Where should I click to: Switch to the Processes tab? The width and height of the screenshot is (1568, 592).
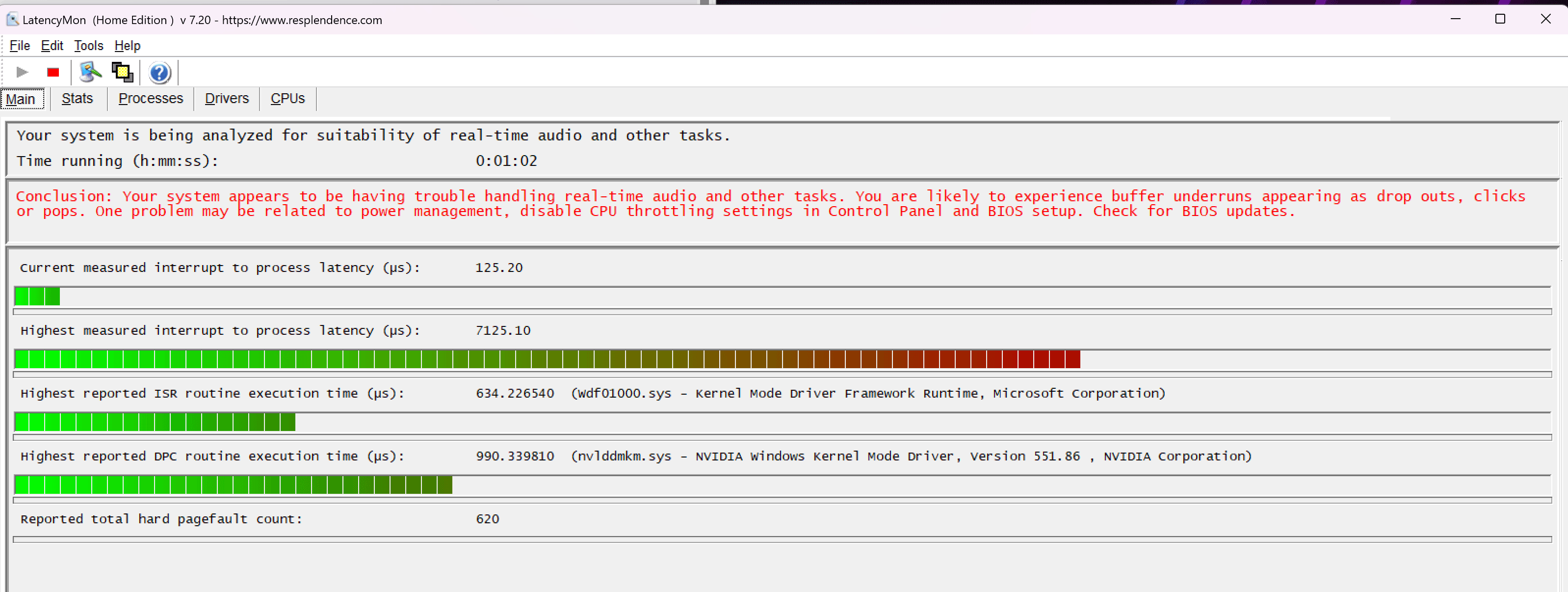(x=150, y=99)
